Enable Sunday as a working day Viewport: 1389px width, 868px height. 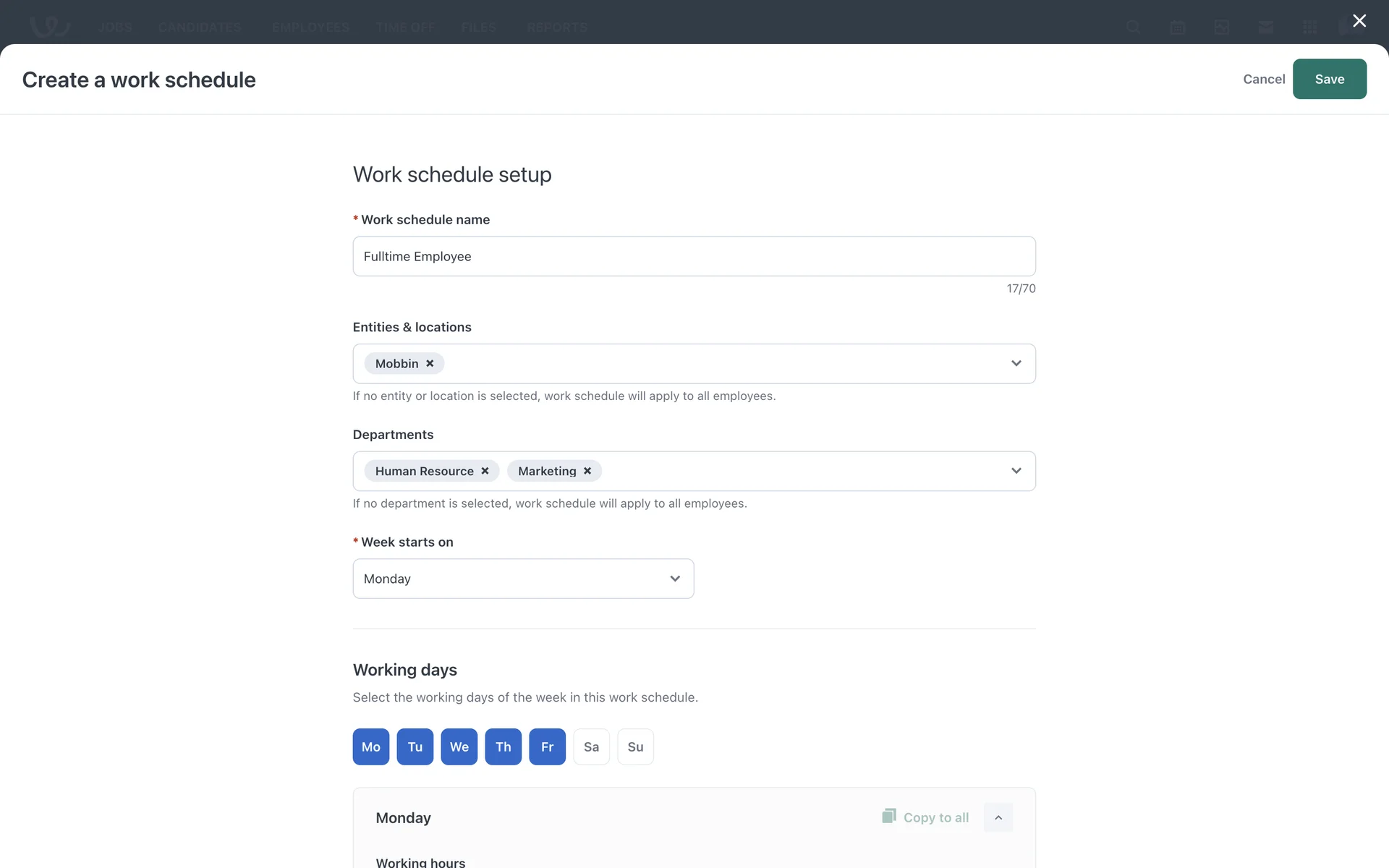(635, 746)
